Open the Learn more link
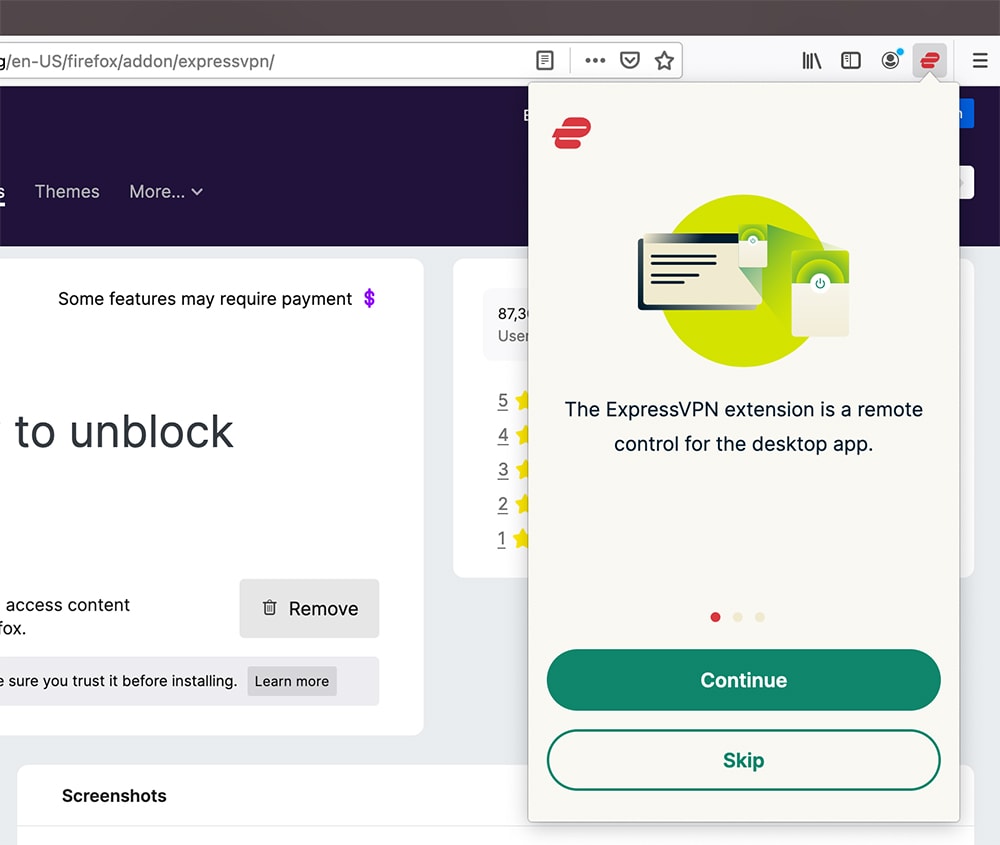Screen dimensions: 1000x845 point(292,681)
